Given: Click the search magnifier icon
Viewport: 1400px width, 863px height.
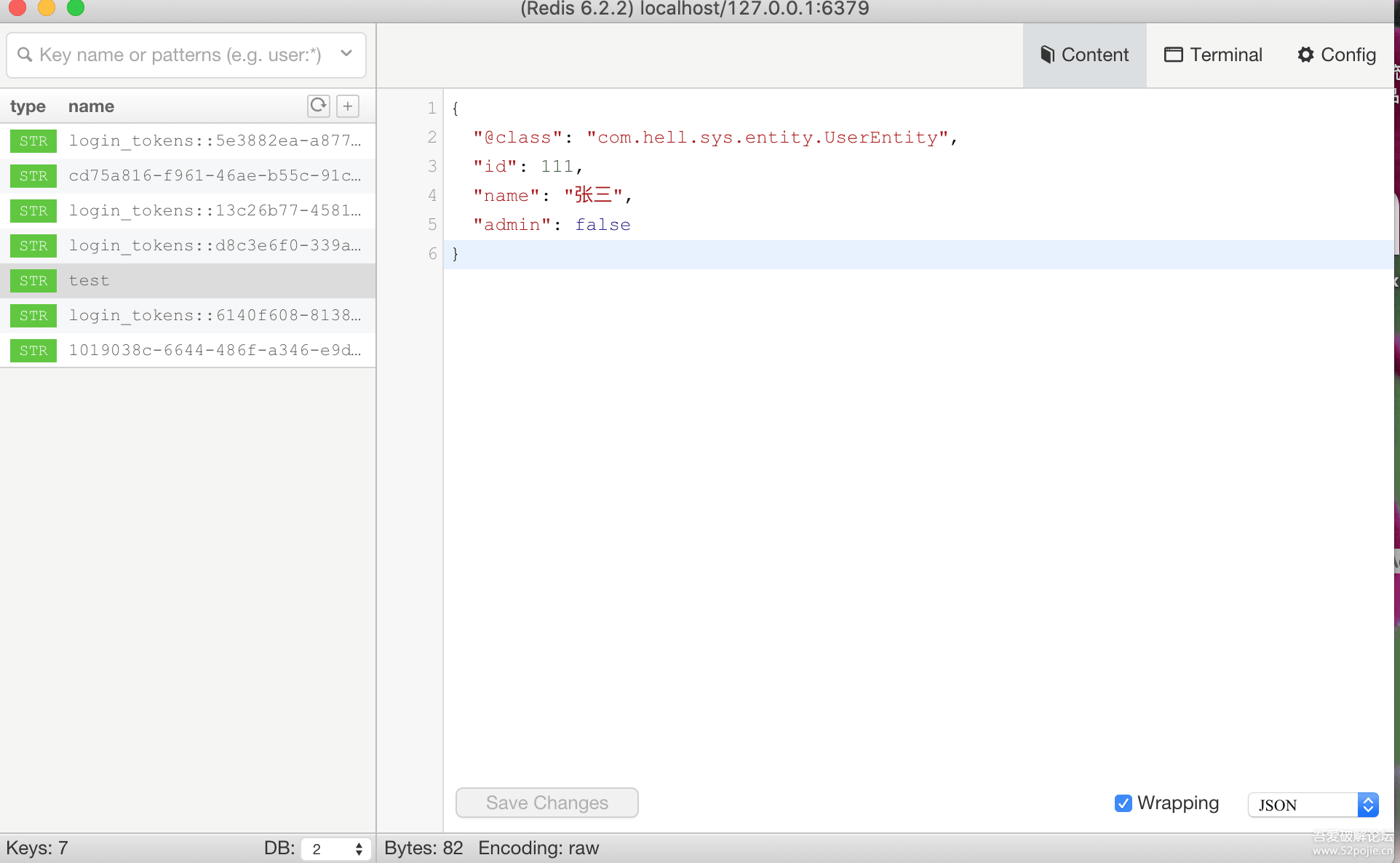Looking at the screenshot, I should pos(25,55).
